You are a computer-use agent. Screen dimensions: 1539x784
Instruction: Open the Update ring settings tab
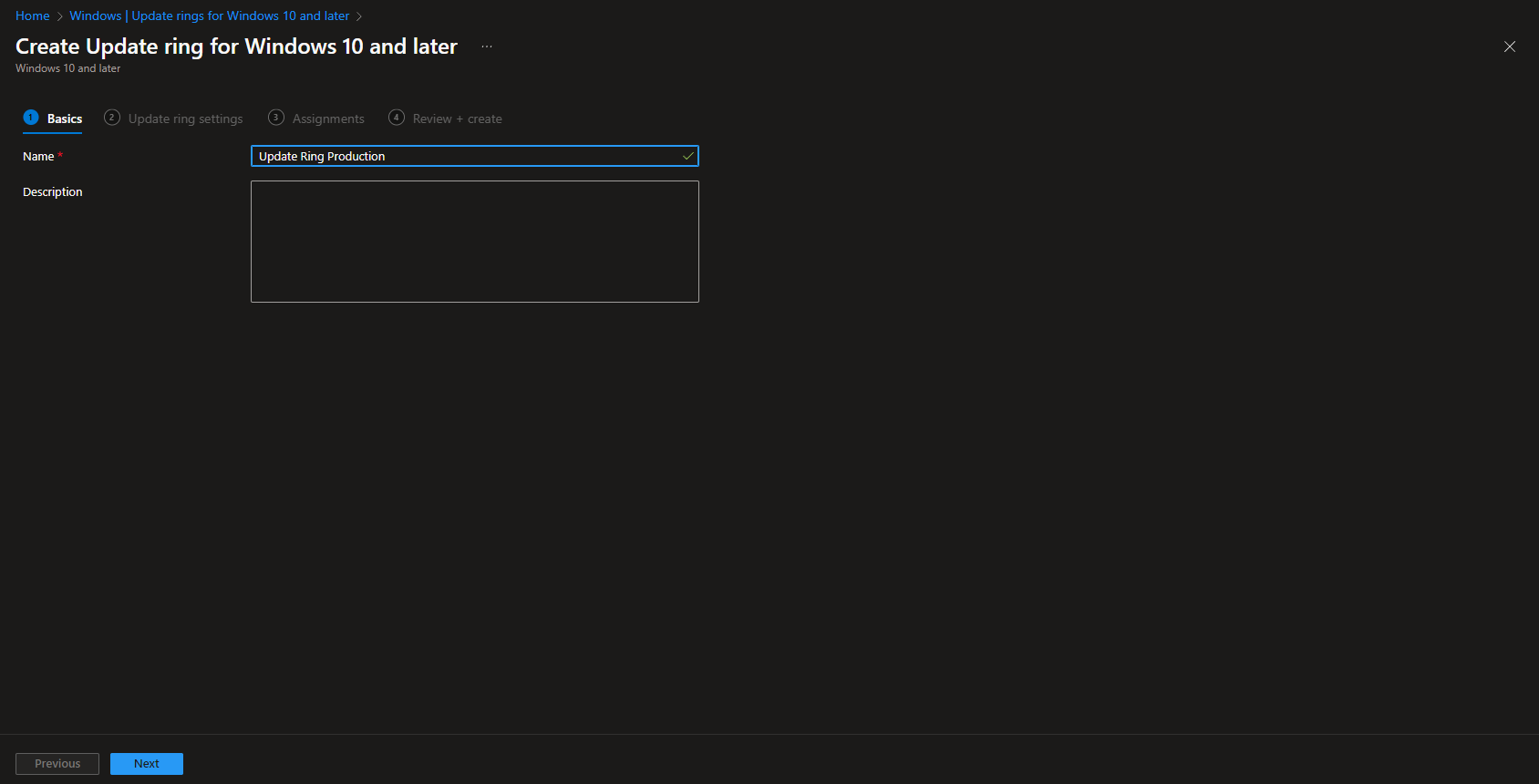click(x=185, y=118)
